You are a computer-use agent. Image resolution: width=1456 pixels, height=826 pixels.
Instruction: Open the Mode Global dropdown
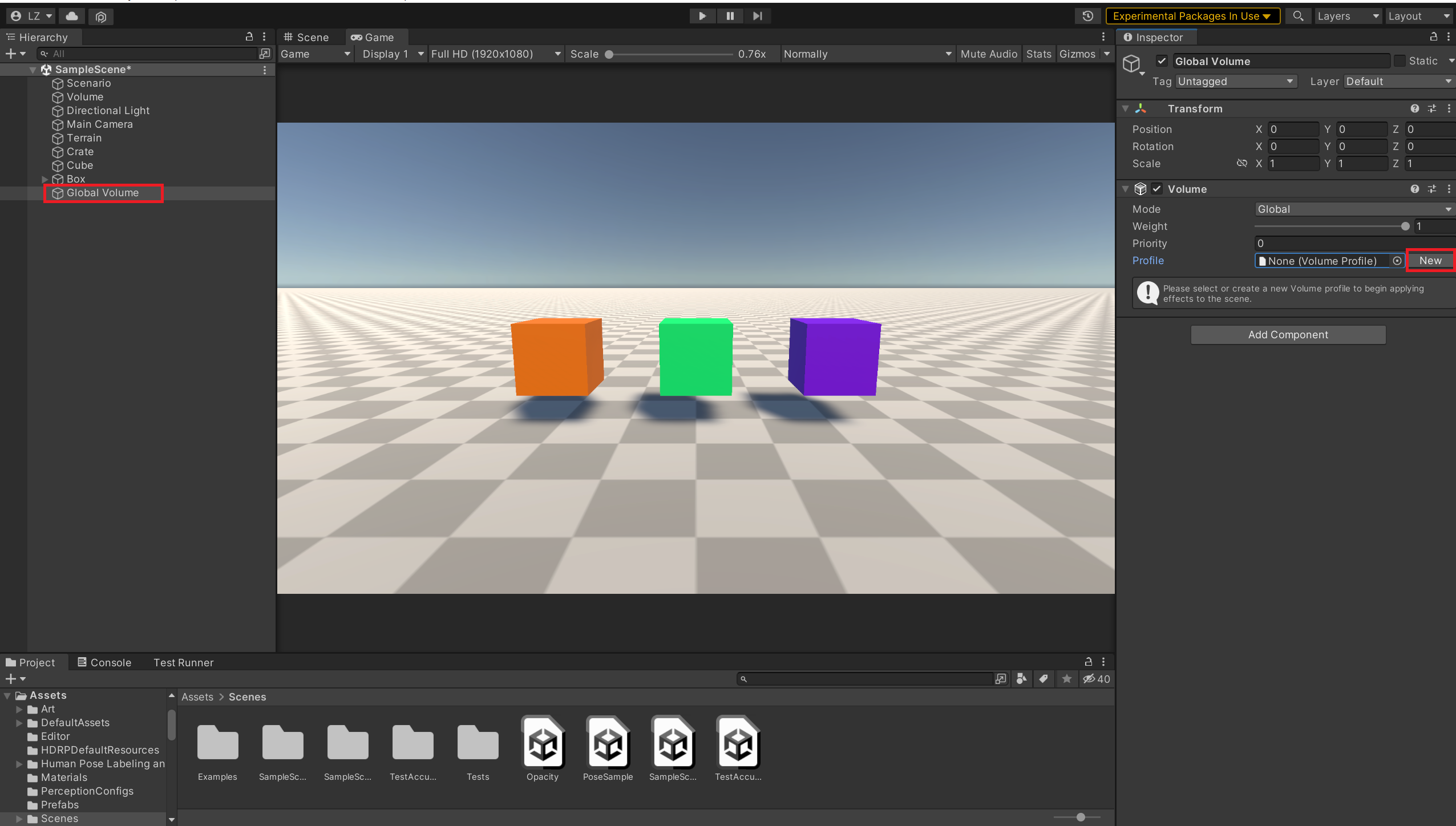(x=1352, y=209)
